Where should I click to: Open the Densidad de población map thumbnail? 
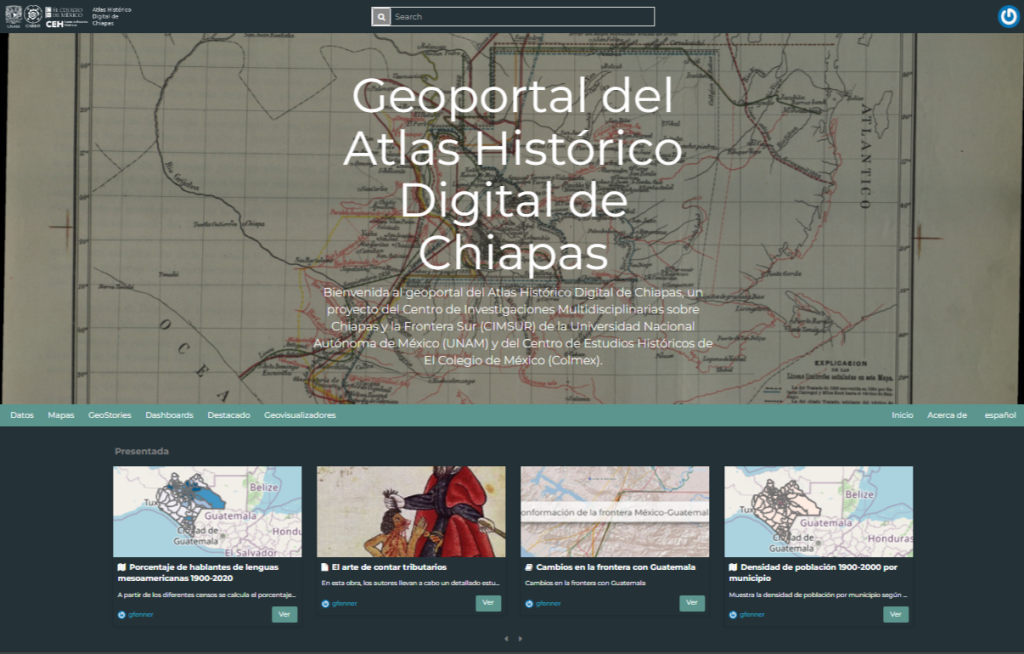(x=819, y=512)
